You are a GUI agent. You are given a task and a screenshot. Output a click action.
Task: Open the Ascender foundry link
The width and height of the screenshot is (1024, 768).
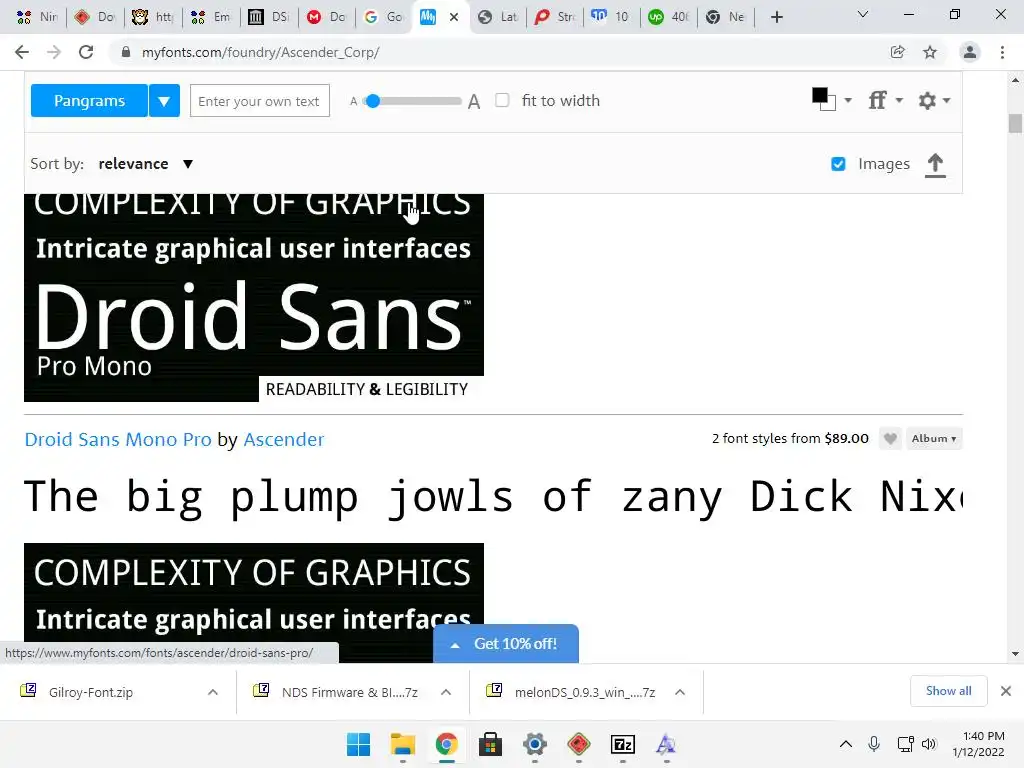coord(283,440)
